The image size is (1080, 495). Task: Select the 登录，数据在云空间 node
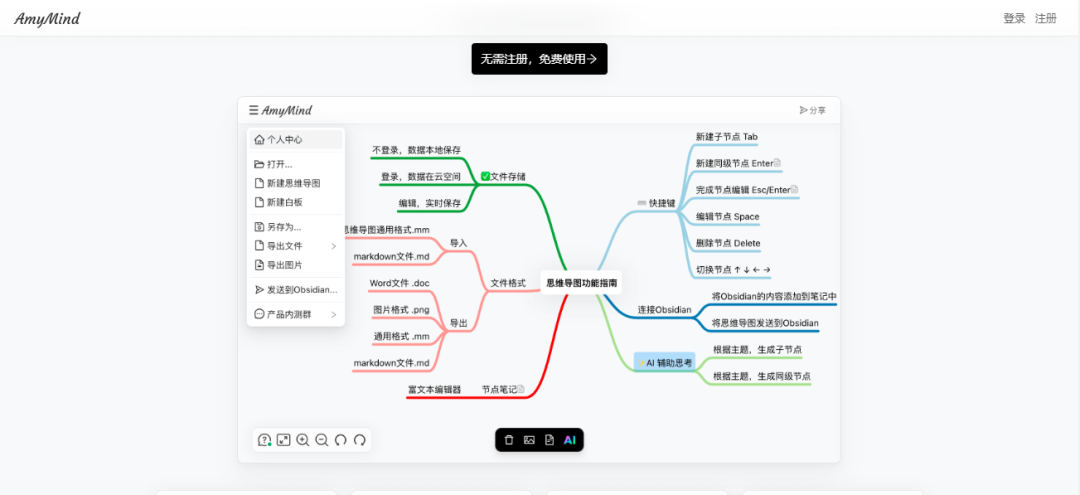(421, 177)
